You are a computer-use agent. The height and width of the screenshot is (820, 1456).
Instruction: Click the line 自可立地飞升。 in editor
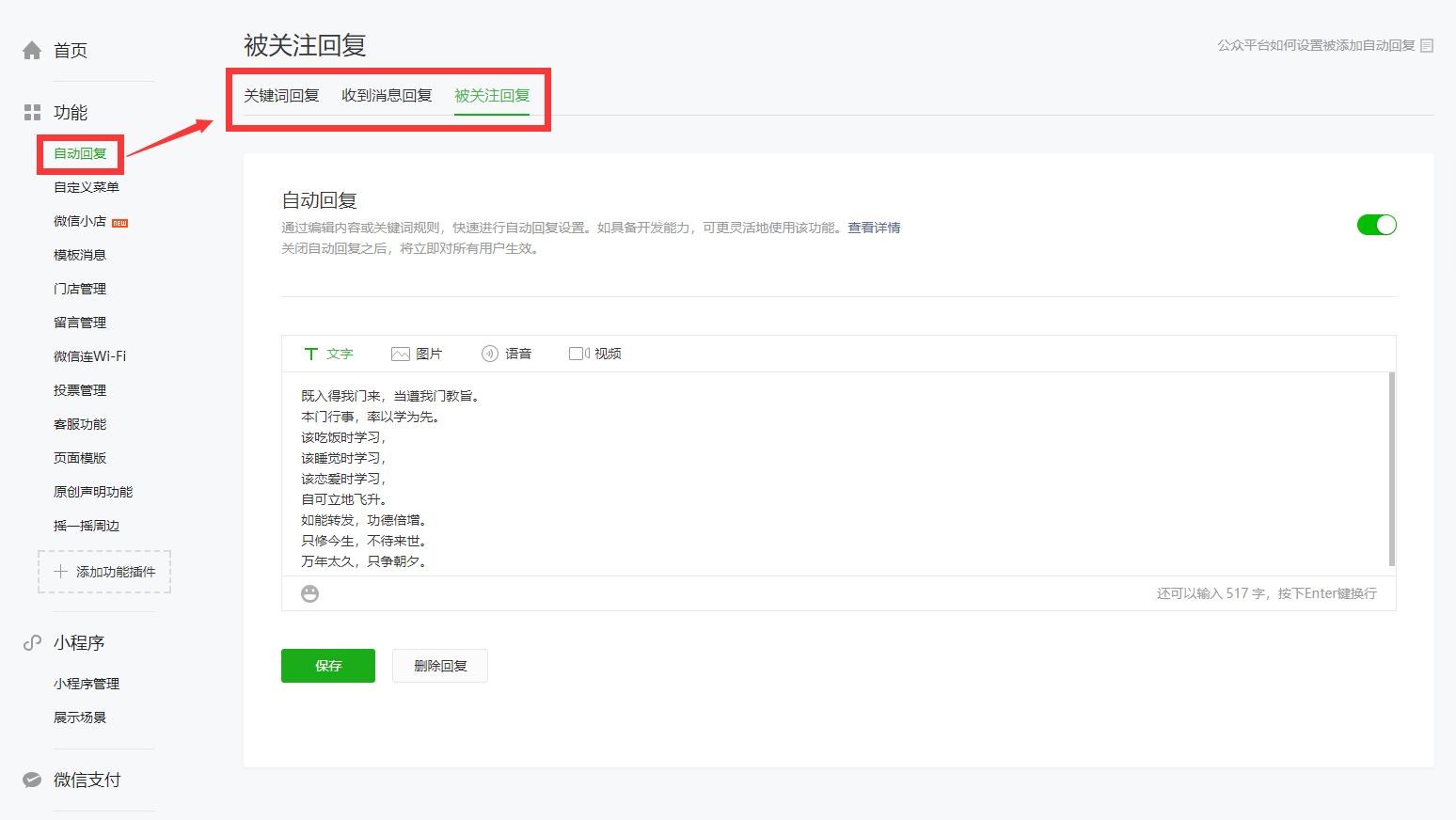pyautogui.click(x=344, y=499)
